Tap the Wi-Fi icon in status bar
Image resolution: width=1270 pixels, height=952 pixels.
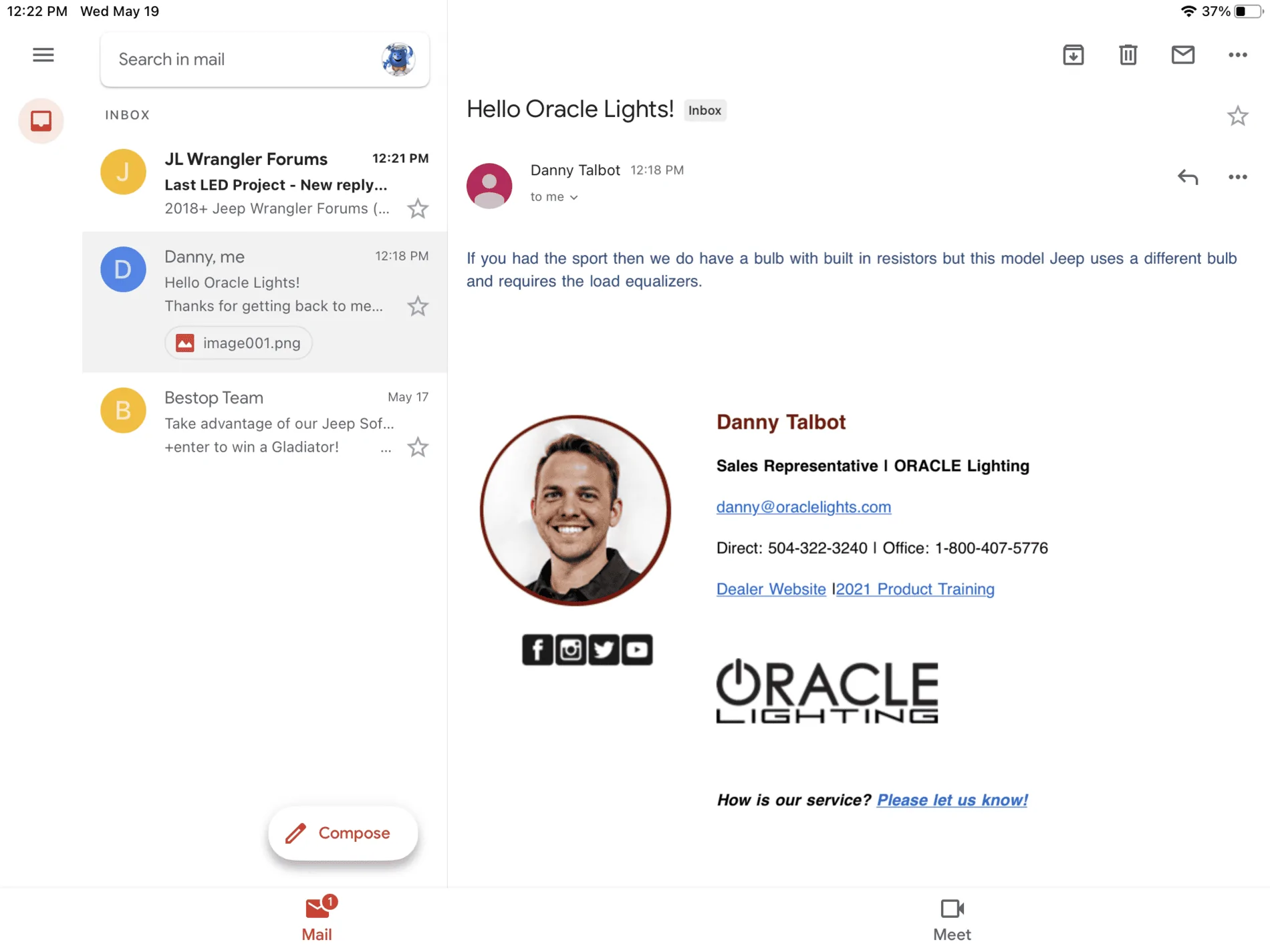tap(1188, 11)
